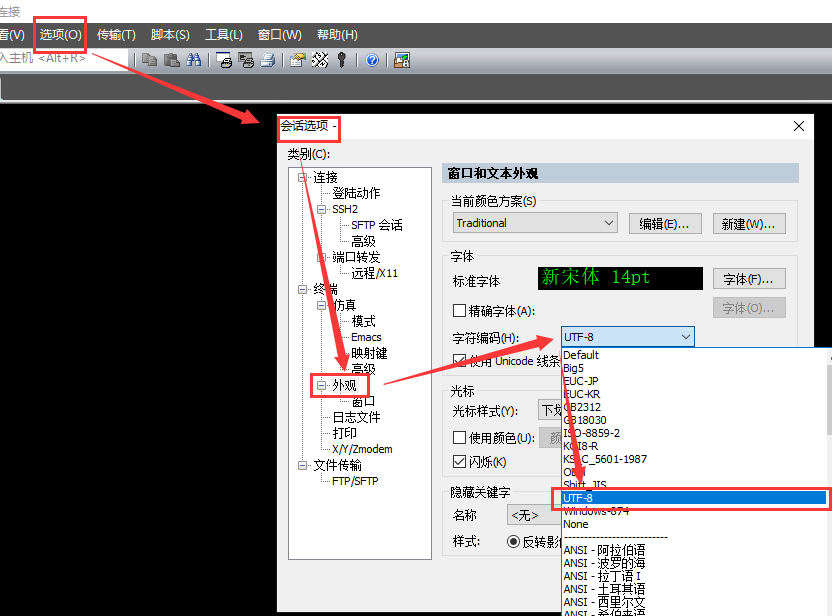Choose EUC-JP in the encoding list

click(x=580, y=381)
